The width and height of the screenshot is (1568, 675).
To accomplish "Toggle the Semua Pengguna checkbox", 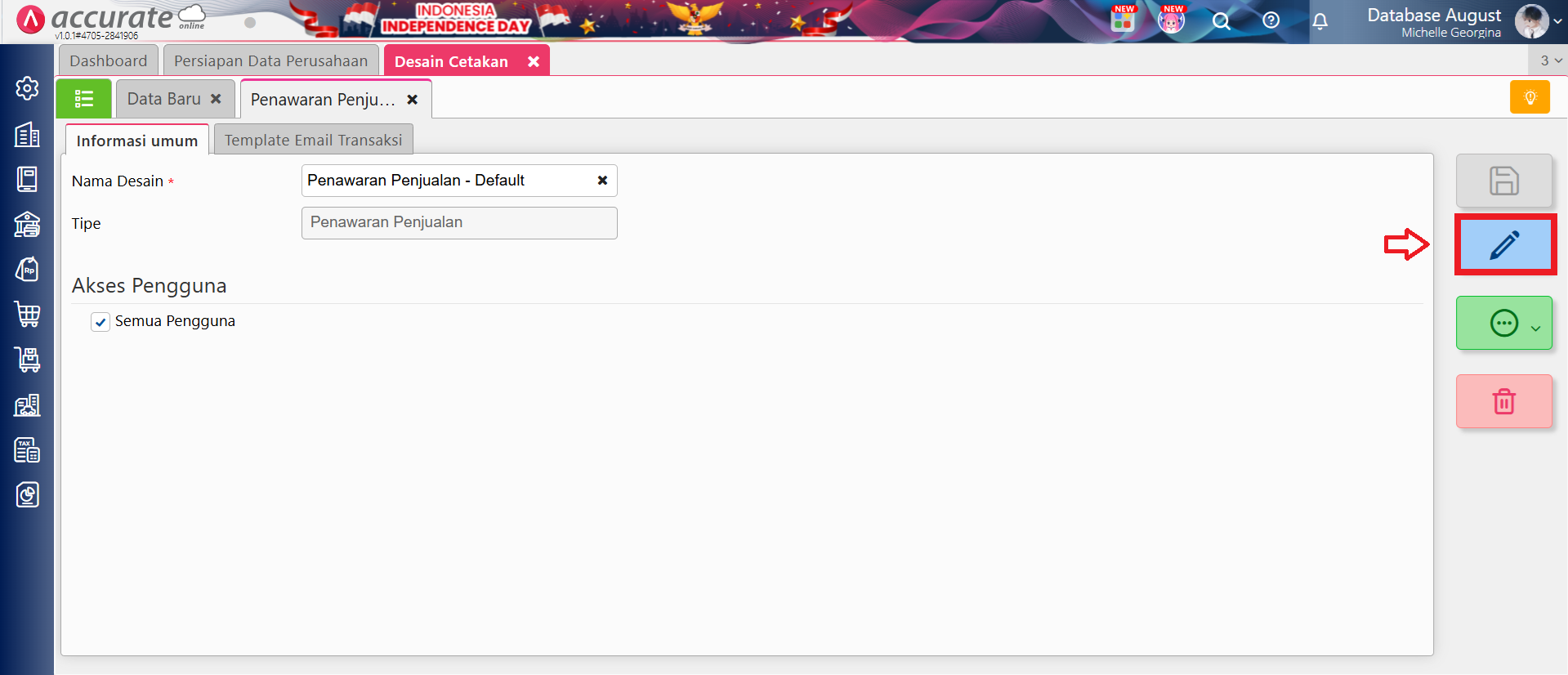I will (101, 322).
